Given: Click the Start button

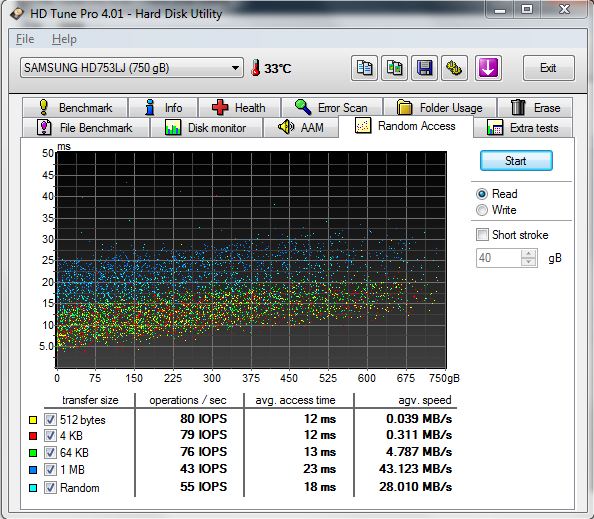Looking at the screenshot, I should click(x=516, y=161).
